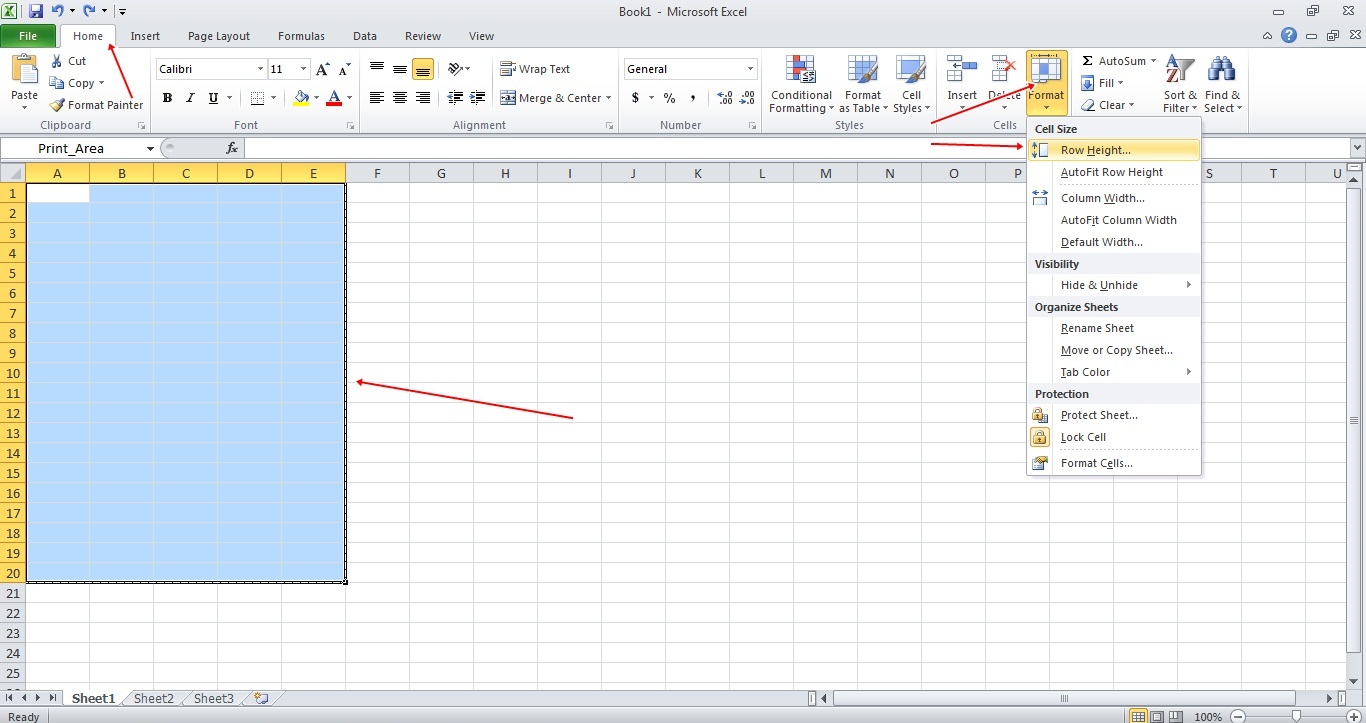Open the General number format dropdown
The height and width of the screenshot is (723, 1366).
click(750, 69)
